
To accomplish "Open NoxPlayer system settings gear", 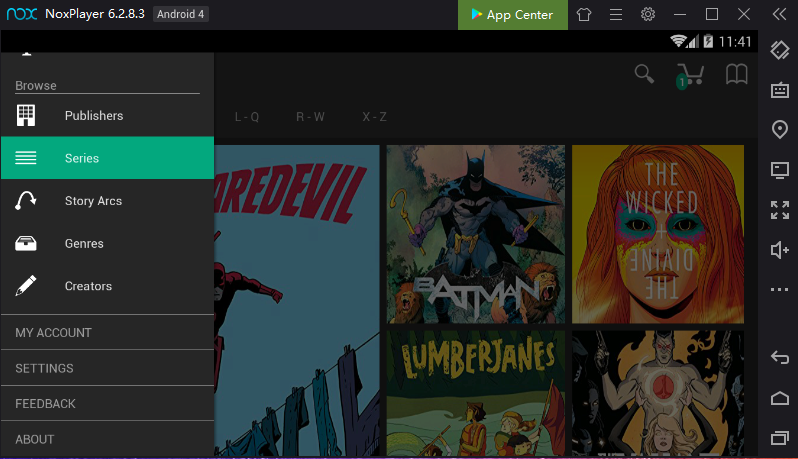I will tap(648, 14).
